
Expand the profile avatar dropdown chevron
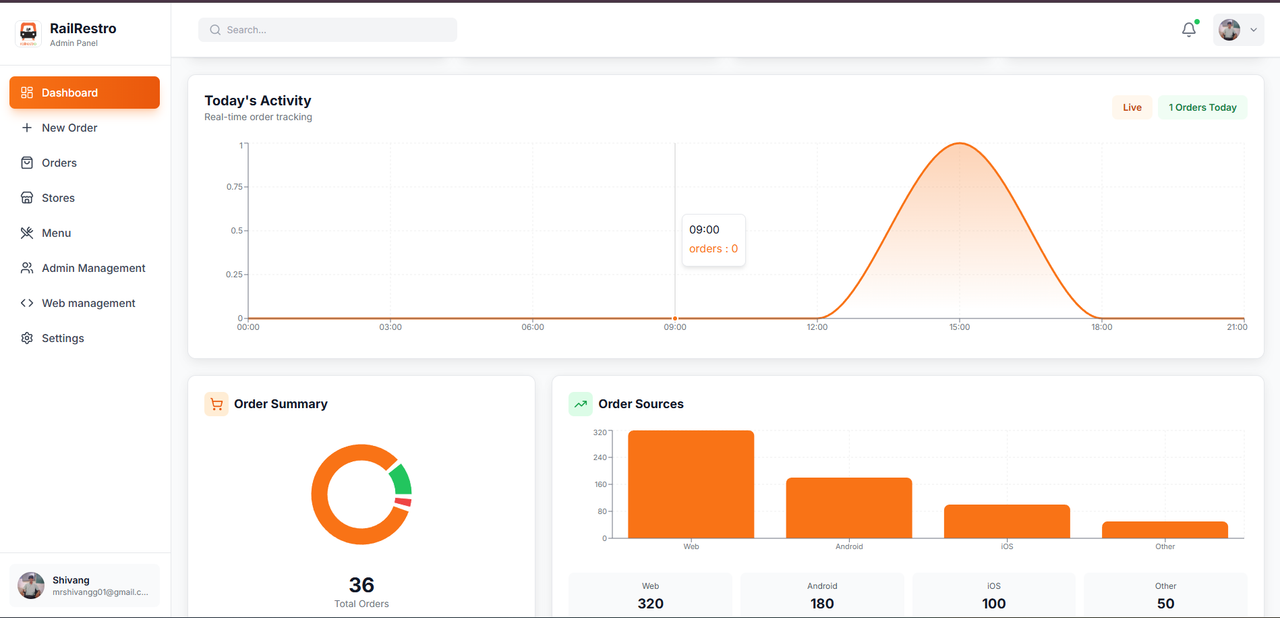pyautogui.click(x=1253, y=30)
